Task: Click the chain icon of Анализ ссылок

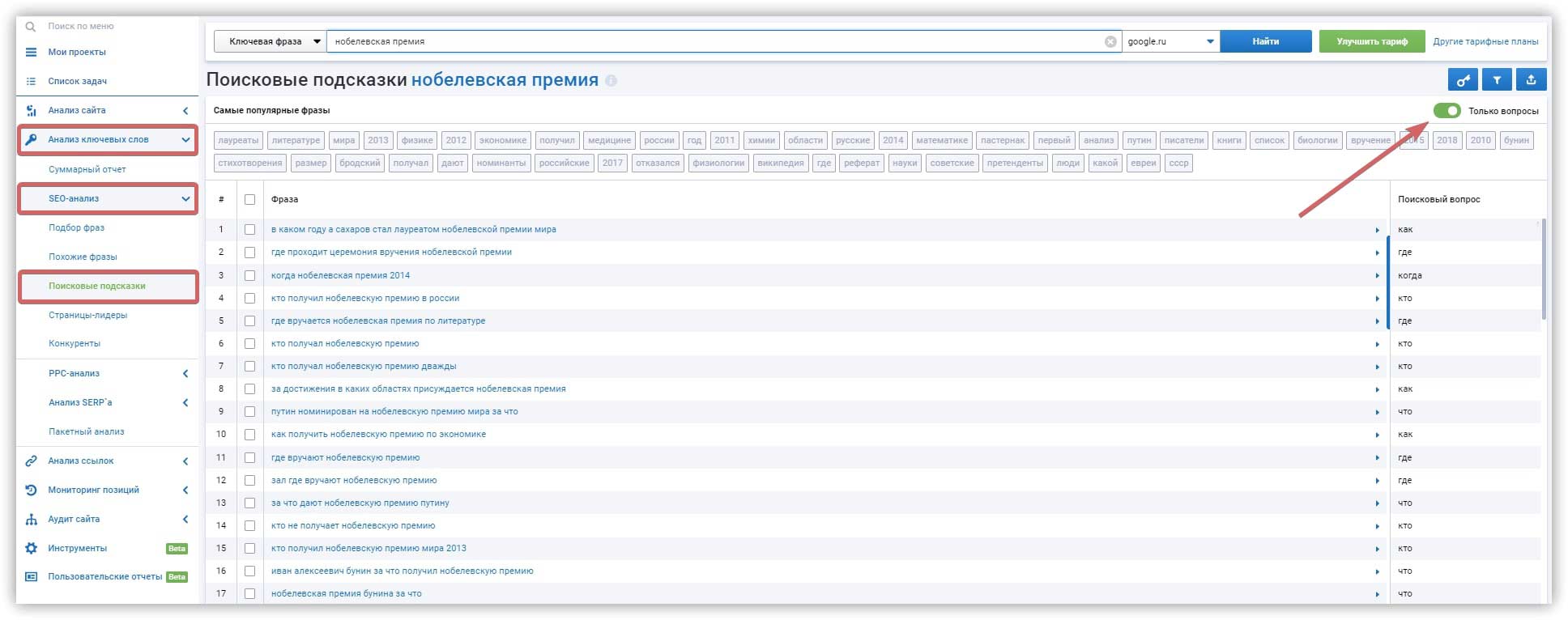Action: (31, 461)
